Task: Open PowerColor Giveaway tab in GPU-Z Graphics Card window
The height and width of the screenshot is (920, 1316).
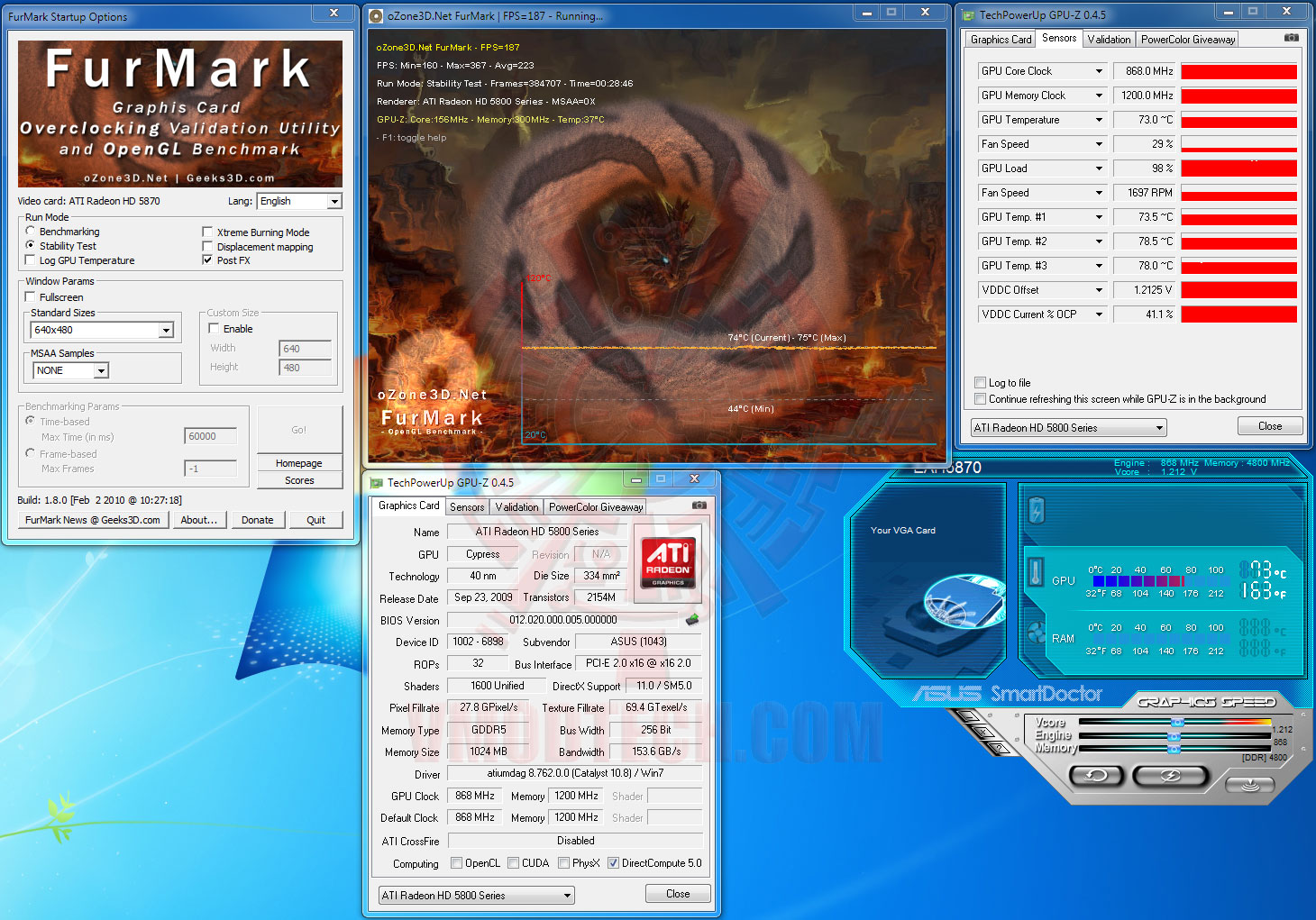Action: pyautogui.click(x=596, y=507)
